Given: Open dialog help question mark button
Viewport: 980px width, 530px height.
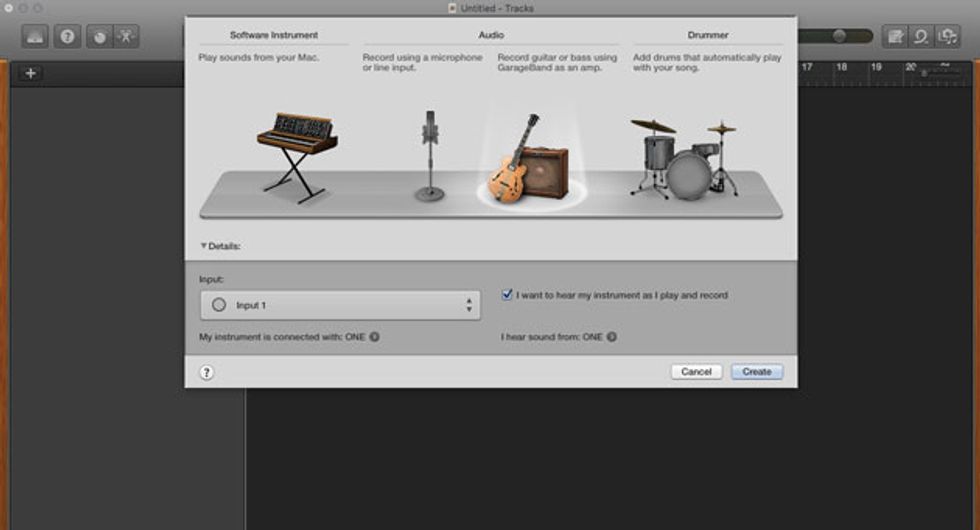Looking at the screenshot, I should tap(207, 372).
